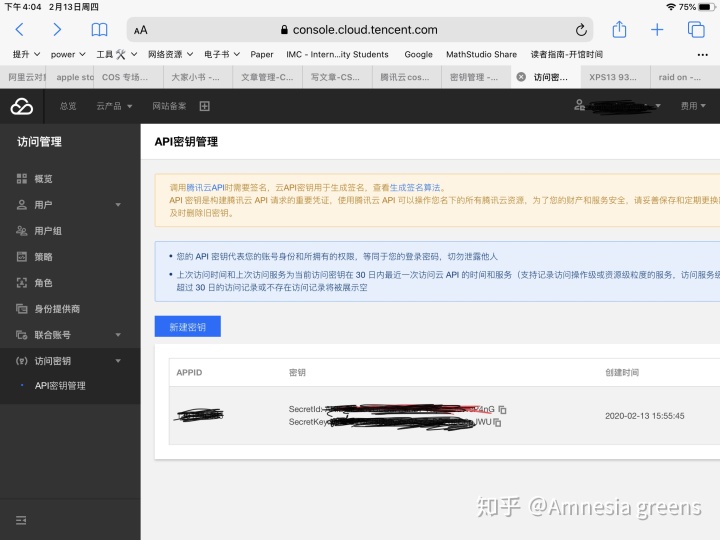
Task: Click the 用户组 group icon in sidebar
Action: (22, 231)
